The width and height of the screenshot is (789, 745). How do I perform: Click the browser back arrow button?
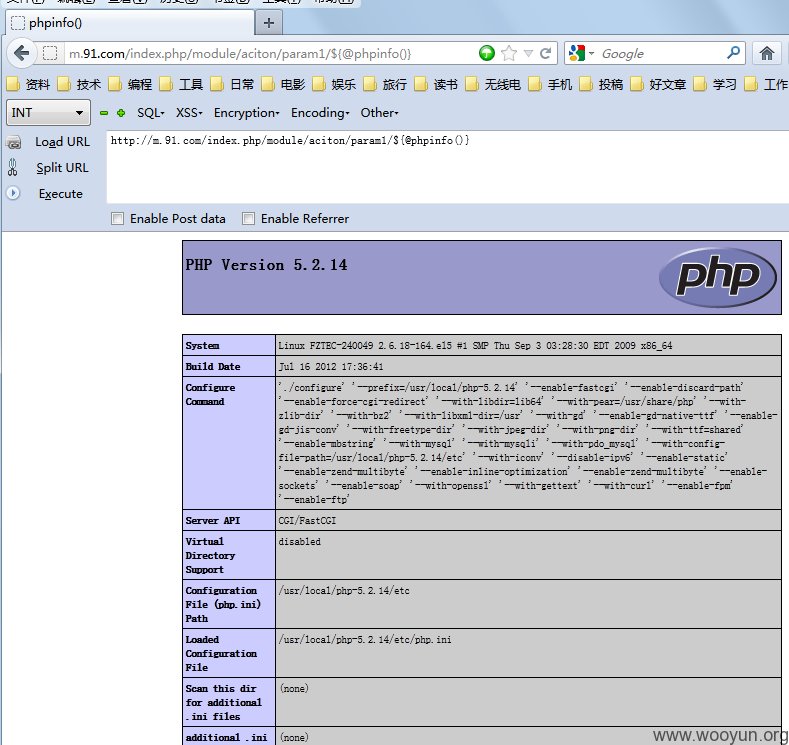(x=21, y=53)
